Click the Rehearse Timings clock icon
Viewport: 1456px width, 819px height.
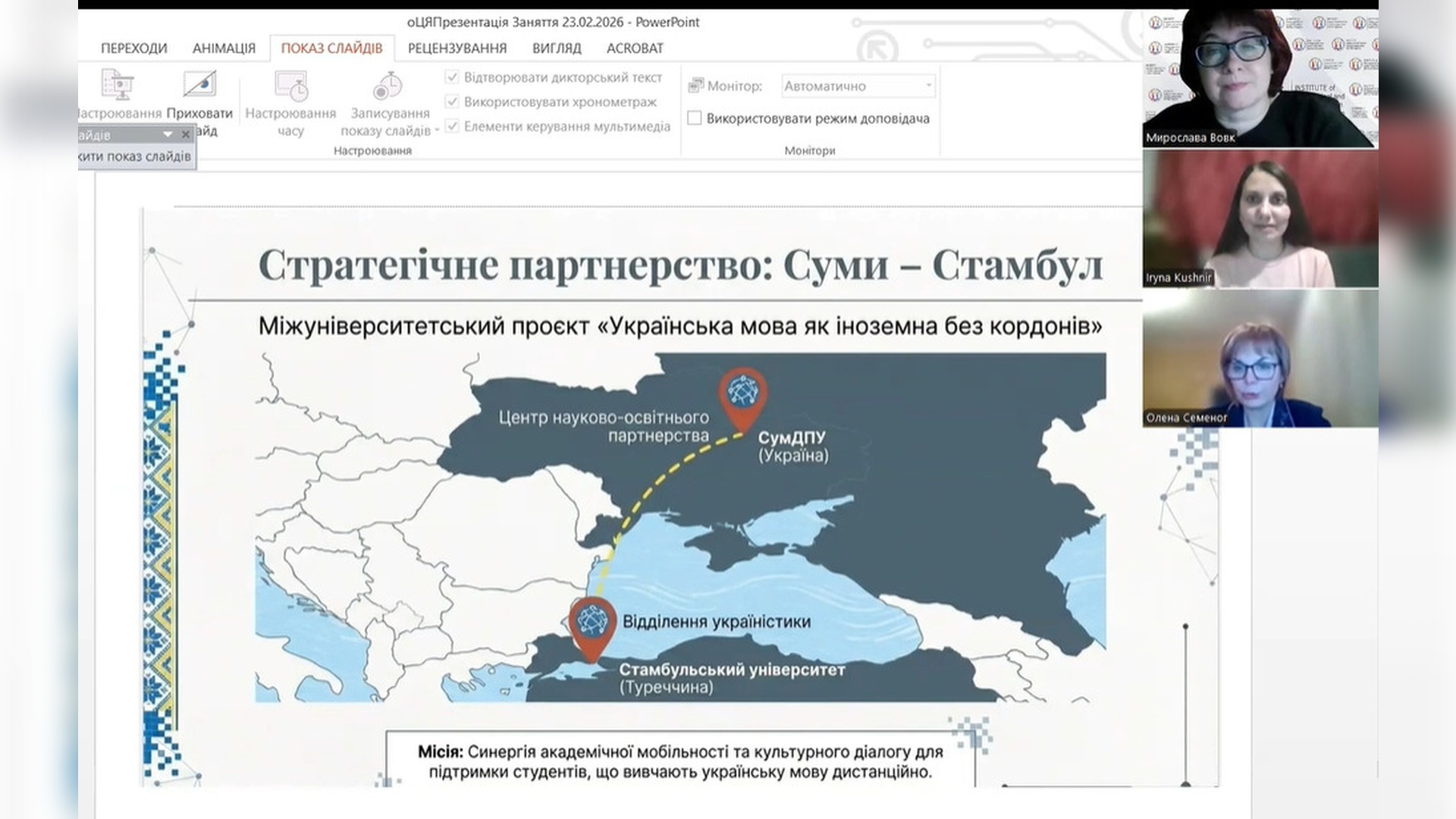tap(291, 86)
